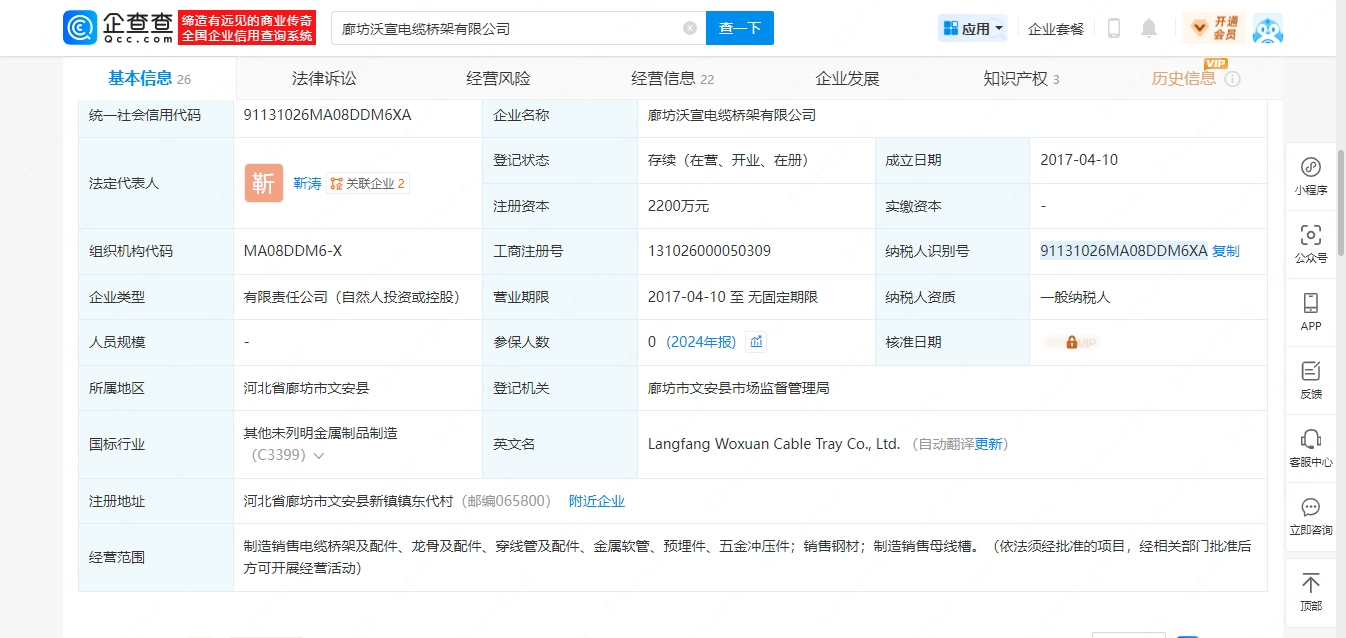Open the 客服中心 headset icon
This screenshot has height=638, width=1346.
point(1311,448)
